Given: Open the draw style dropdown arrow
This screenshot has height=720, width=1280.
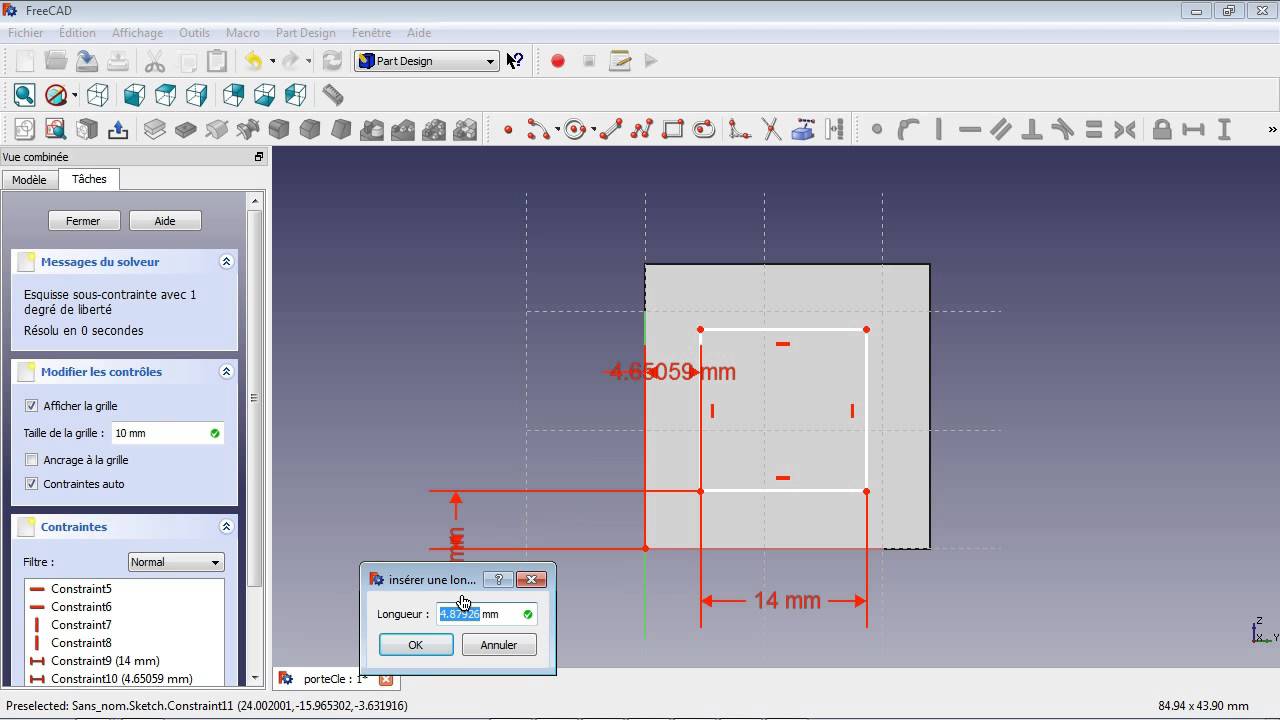Looking at the screenshot, I should pos(74,96).
